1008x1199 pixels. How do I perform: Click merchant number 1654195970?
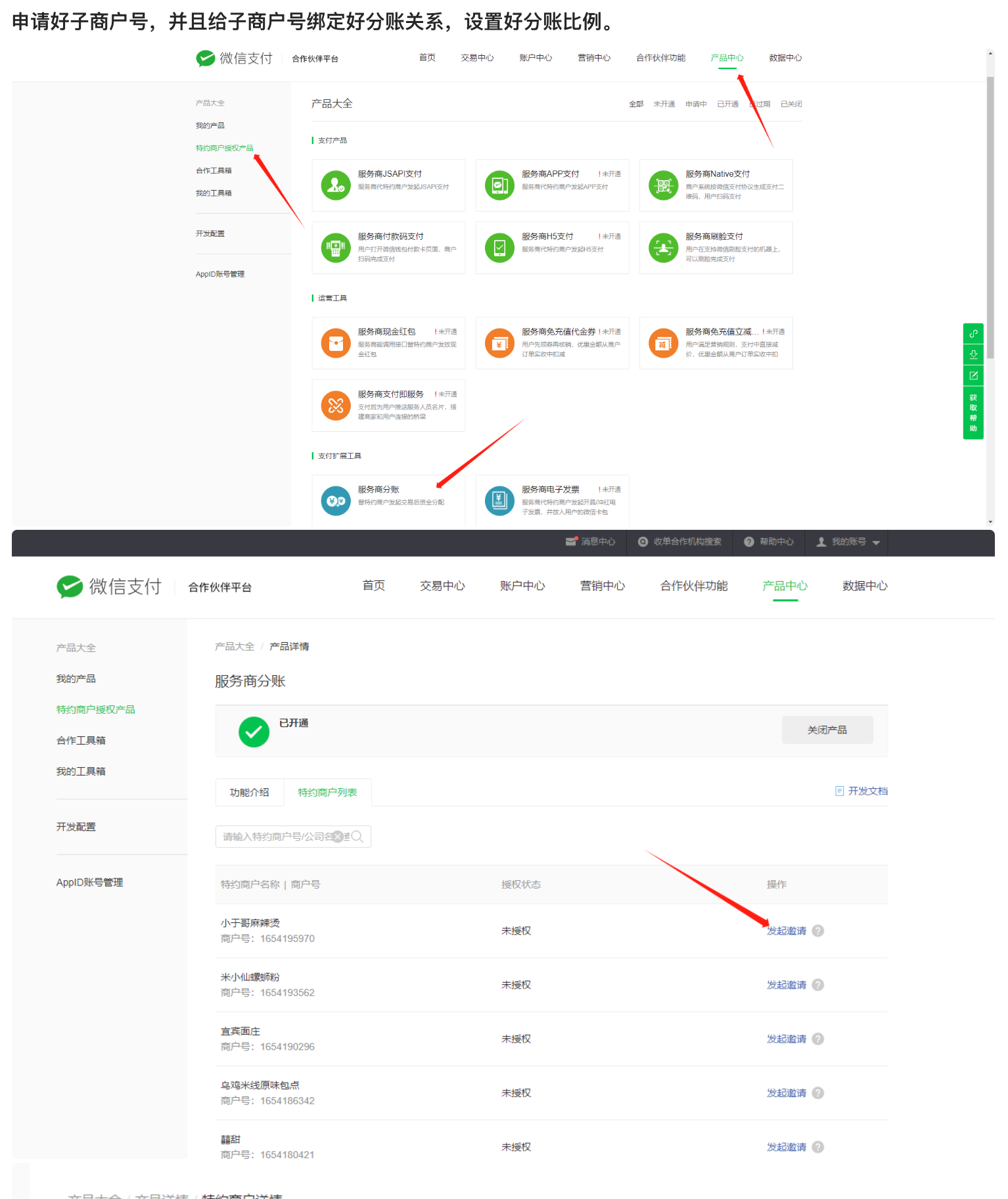pos(287,939)
